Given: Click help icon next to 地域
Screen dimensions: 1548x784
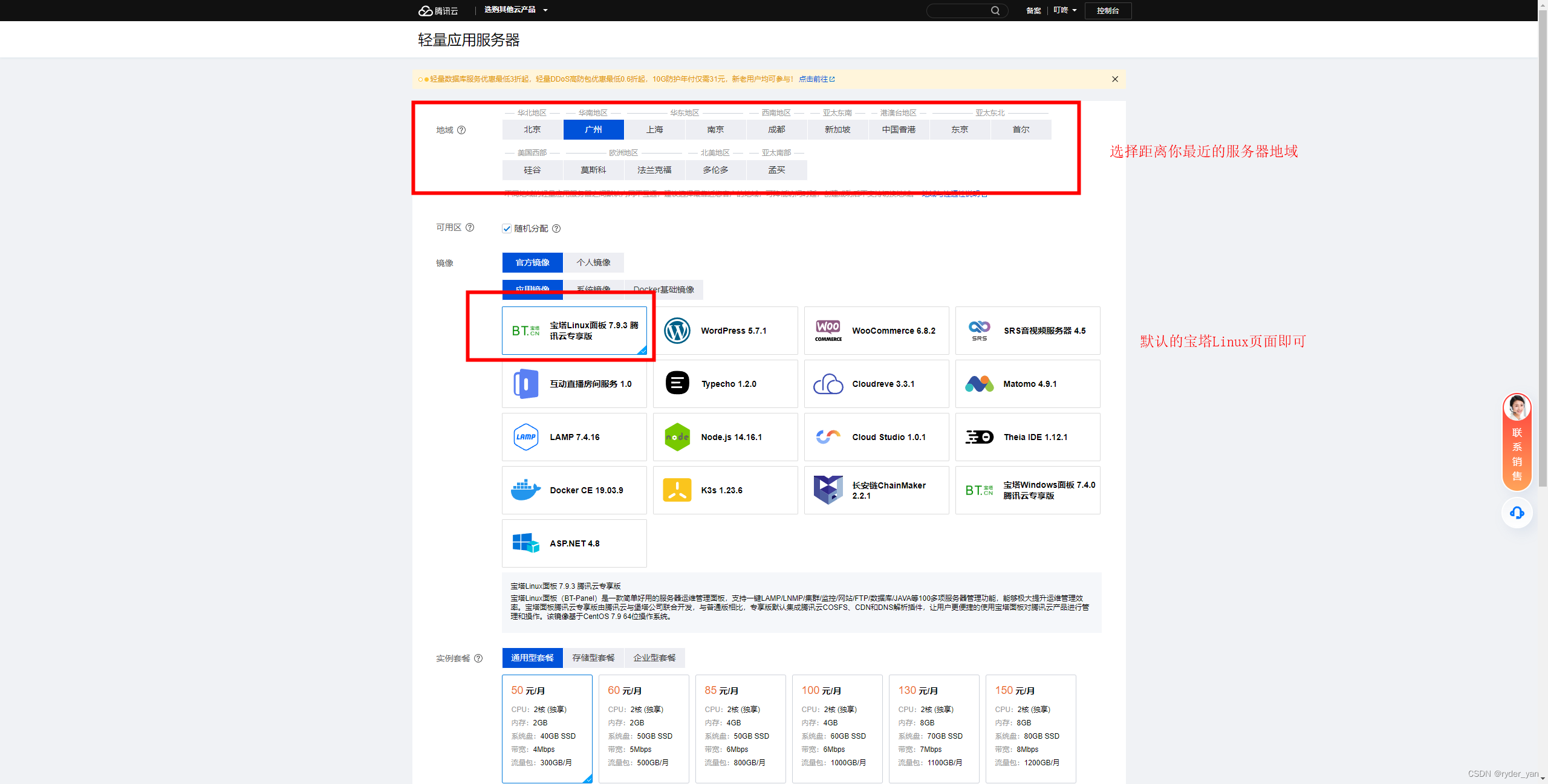Looking at the screenshot, I should [461, 130].
